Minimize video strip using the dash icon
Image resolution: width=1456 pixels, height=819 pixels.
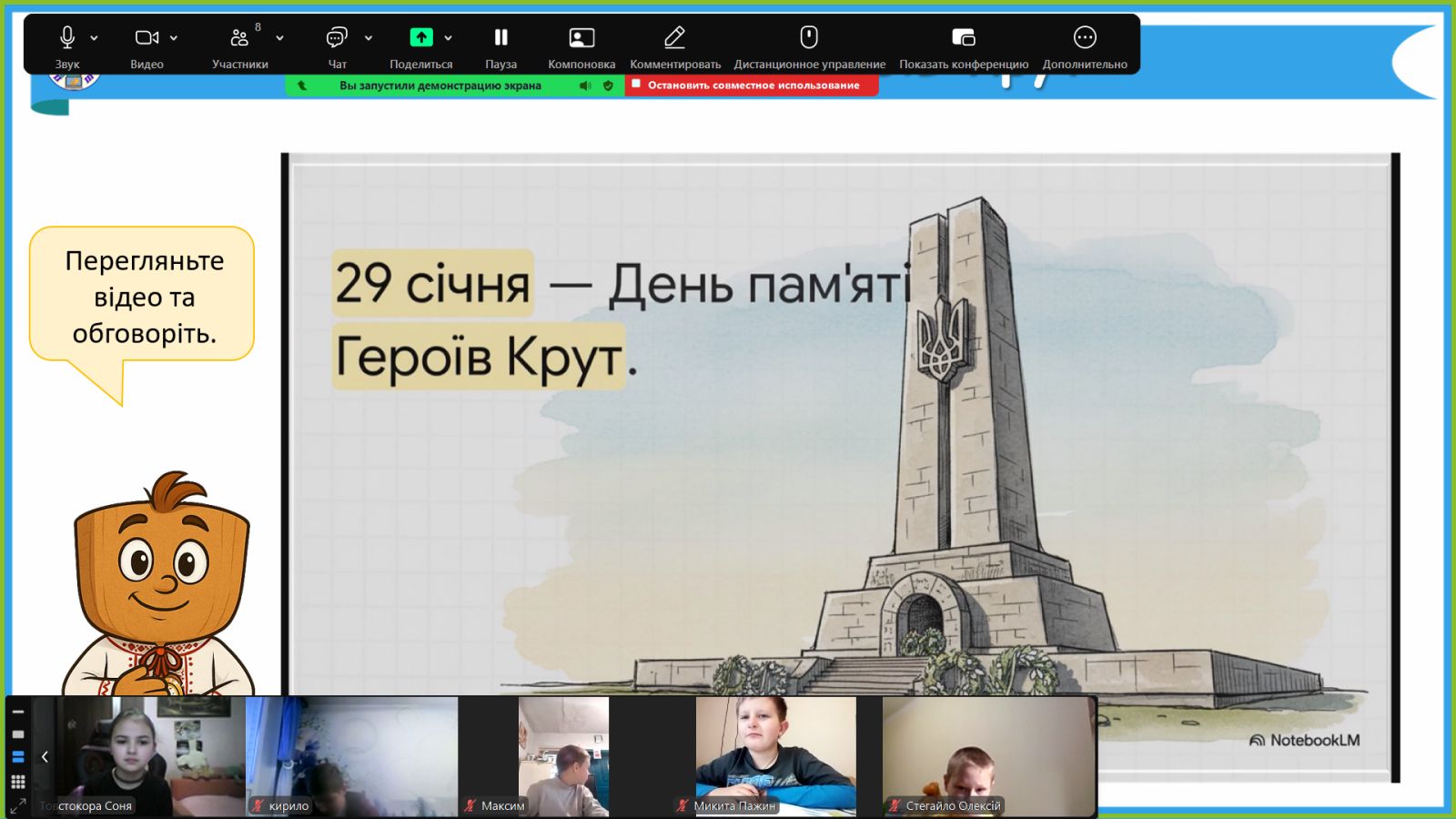pos(17,713)
